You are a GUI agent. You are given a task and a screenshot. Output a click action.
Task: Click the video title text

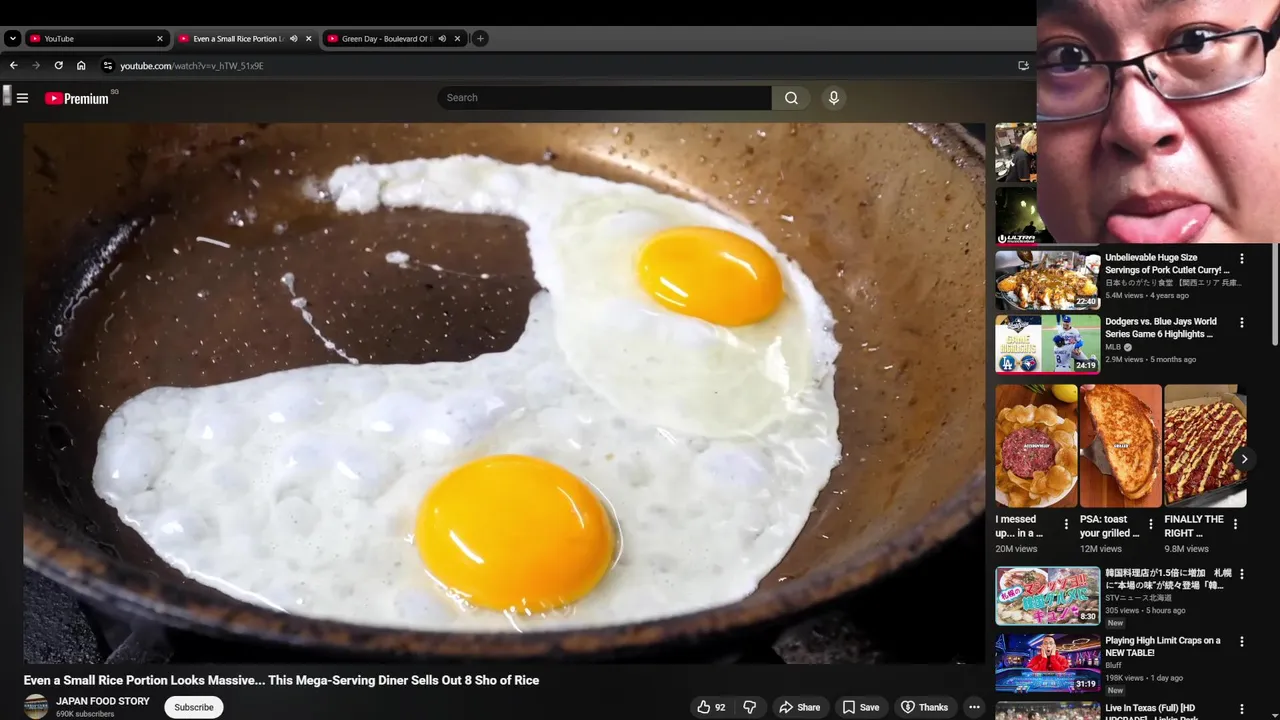click(281, 680)
